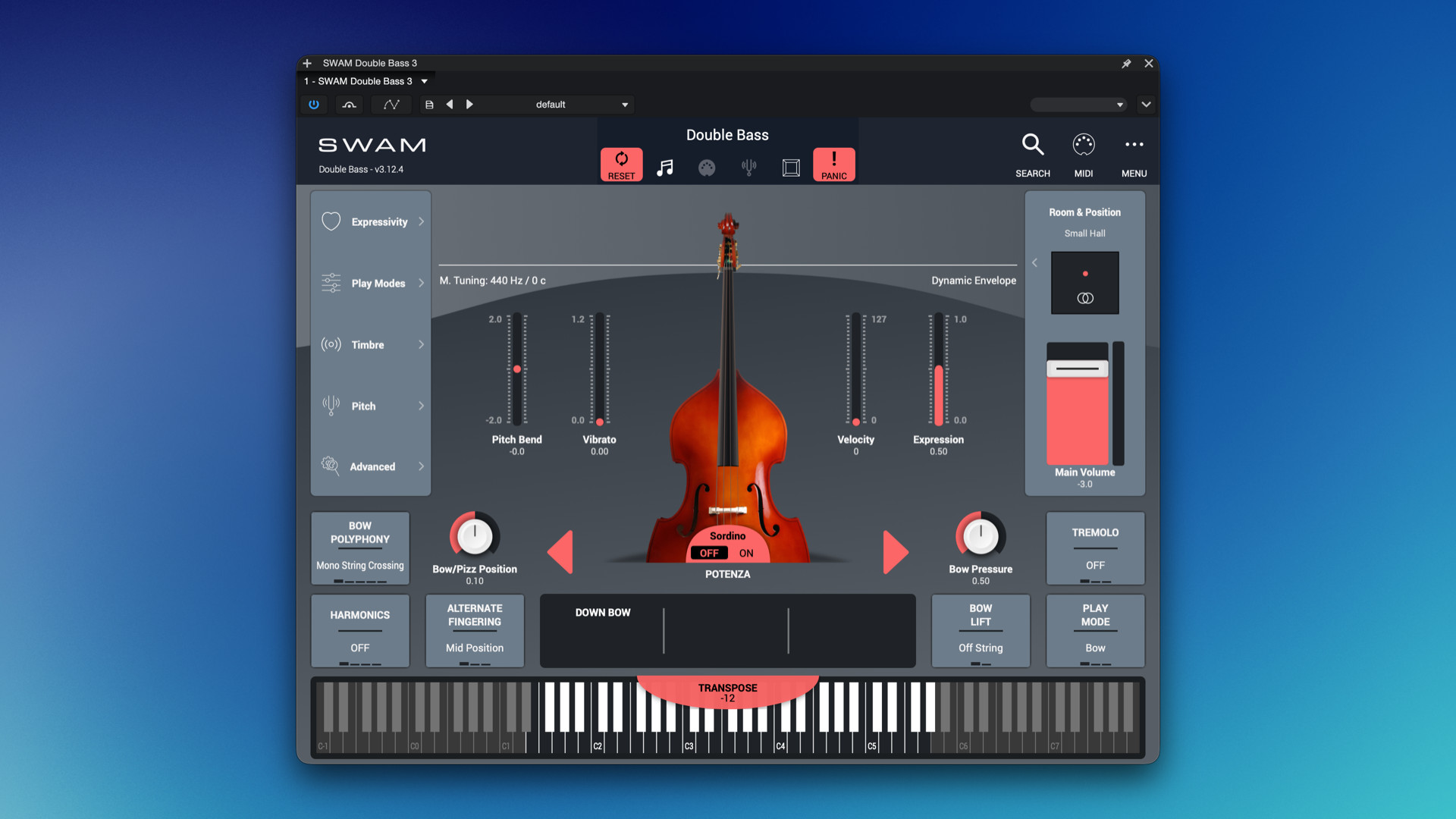The width and height of the screenshot is (1456, 819).
Task: Open the music note play page icon
Action: (x=665, y=168)
